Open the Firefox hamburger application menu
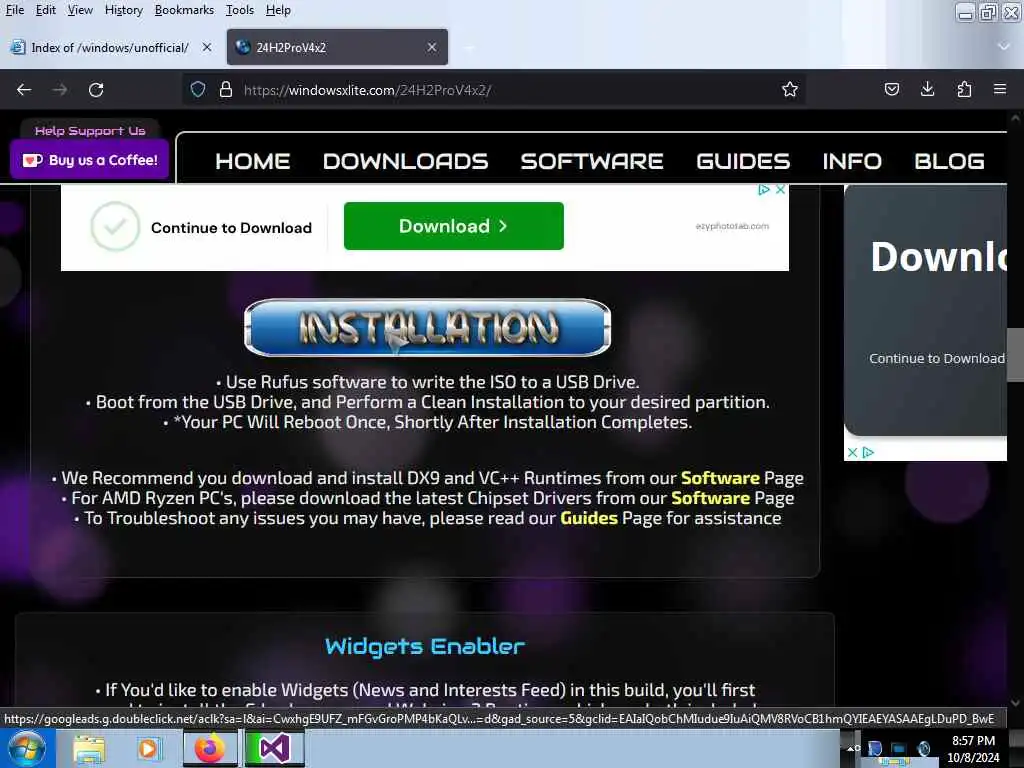The width and height of the screenshot is (1024, 768). coord(1000,89)
